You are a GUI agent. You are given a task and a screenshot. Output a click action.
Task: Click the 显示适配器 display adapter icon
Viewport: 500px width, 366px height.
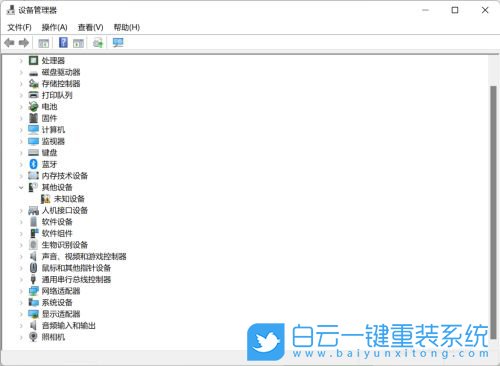point(33,314)
